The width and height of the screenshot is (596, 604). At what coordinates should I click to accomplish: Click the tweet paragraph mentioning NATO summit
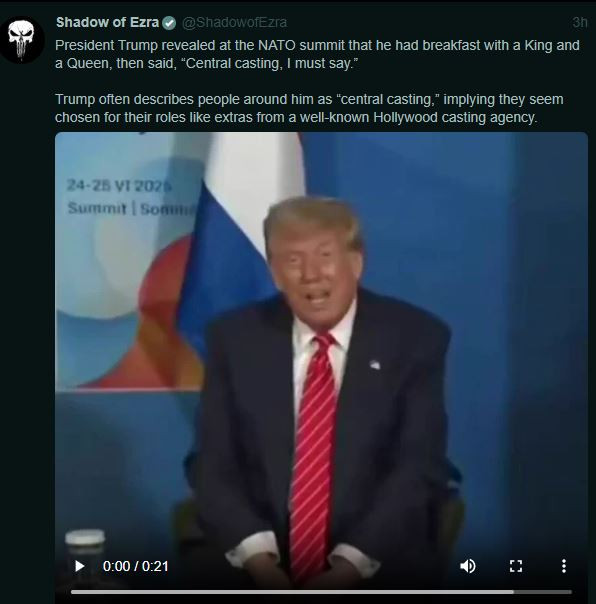click(317, 54)
